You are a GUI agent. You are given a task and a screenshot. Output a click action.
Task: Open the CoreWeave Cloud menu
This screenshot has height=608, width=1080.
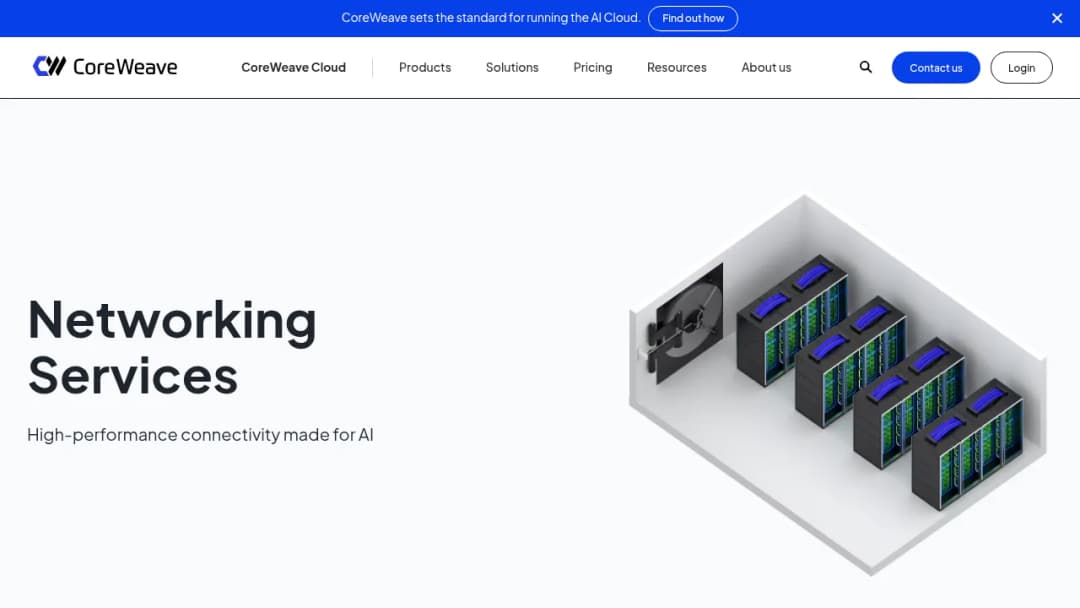tap(293, 67)
